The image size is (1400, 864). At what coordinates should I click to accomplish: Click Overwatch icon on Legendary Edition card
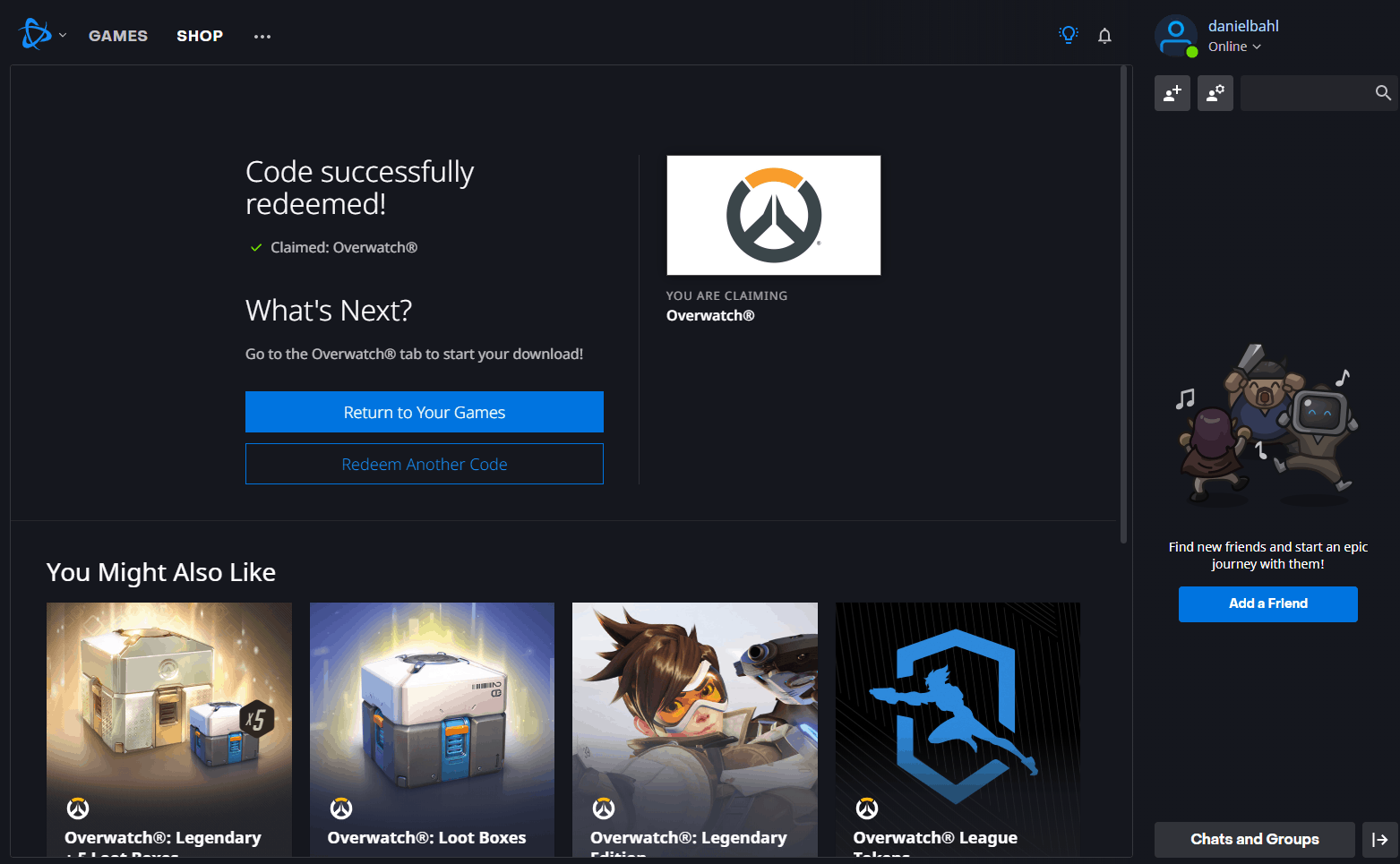tap(604, 808)
